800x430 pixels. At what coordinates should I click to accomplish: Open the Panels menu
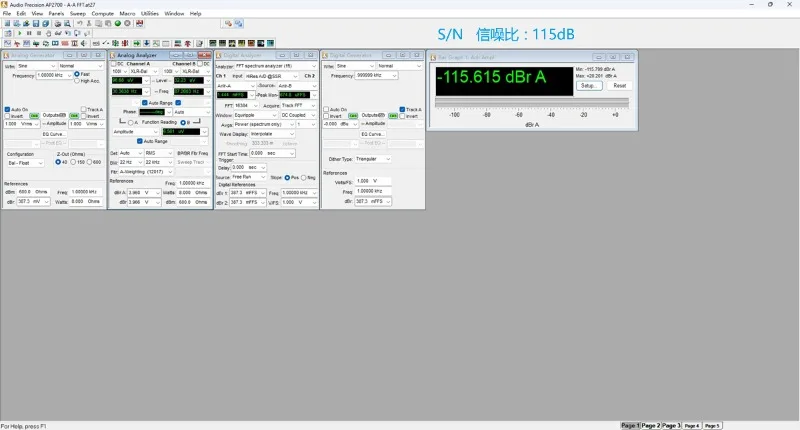click(56, 14)
